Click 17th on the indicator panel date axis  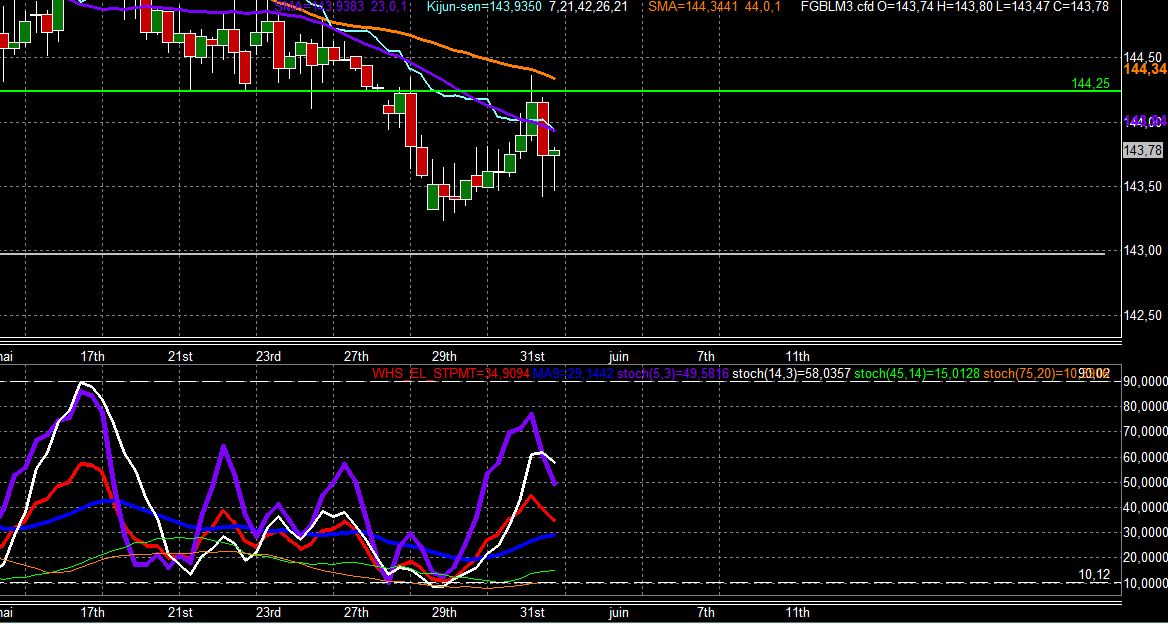[x=92, y=612]
